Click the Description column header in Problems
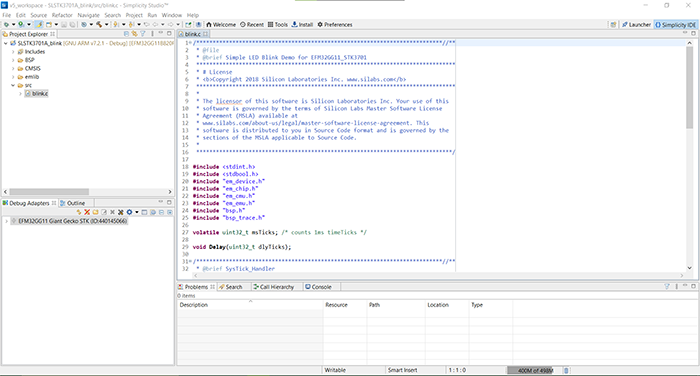The image size is (700, 376). pos(250,305)
